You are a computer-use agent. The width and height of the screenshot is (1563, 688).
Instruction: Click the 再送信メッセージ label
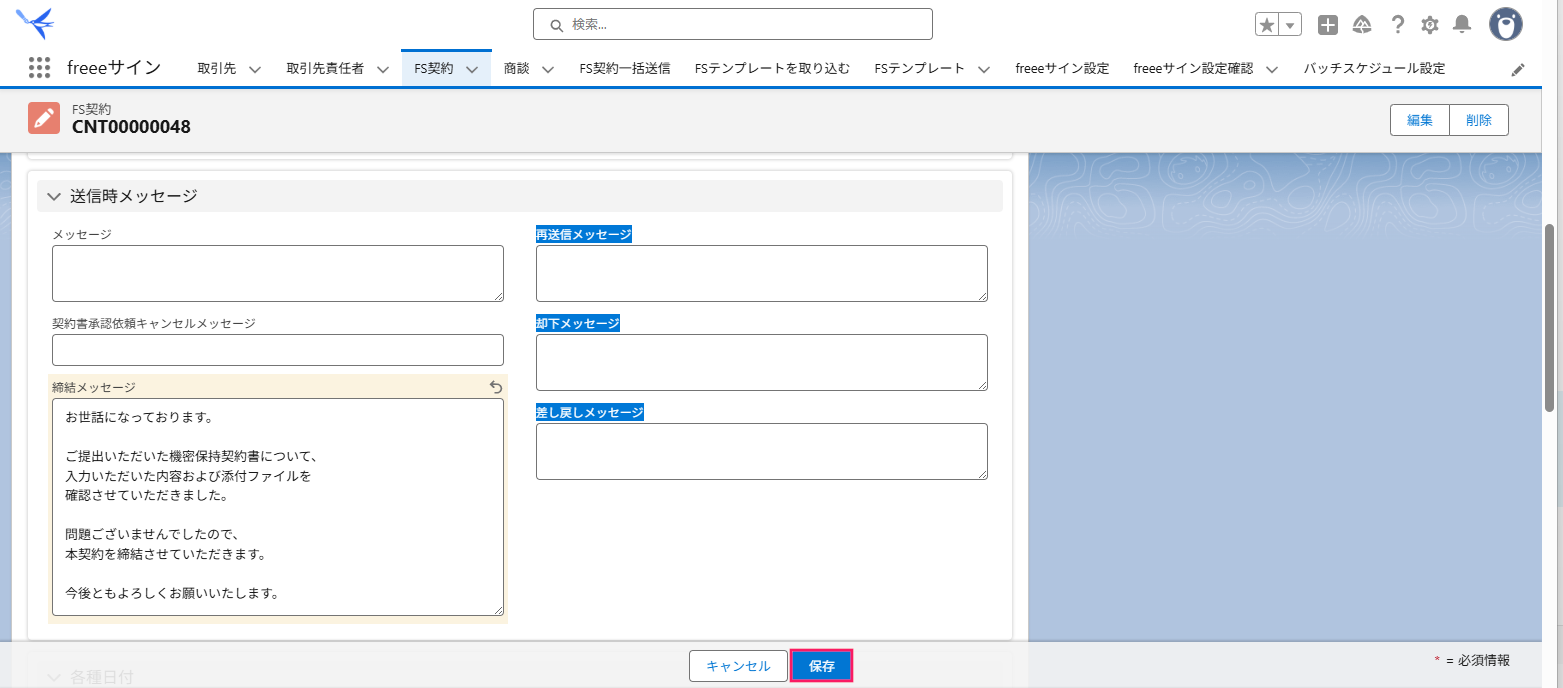[x=584, y=234]
